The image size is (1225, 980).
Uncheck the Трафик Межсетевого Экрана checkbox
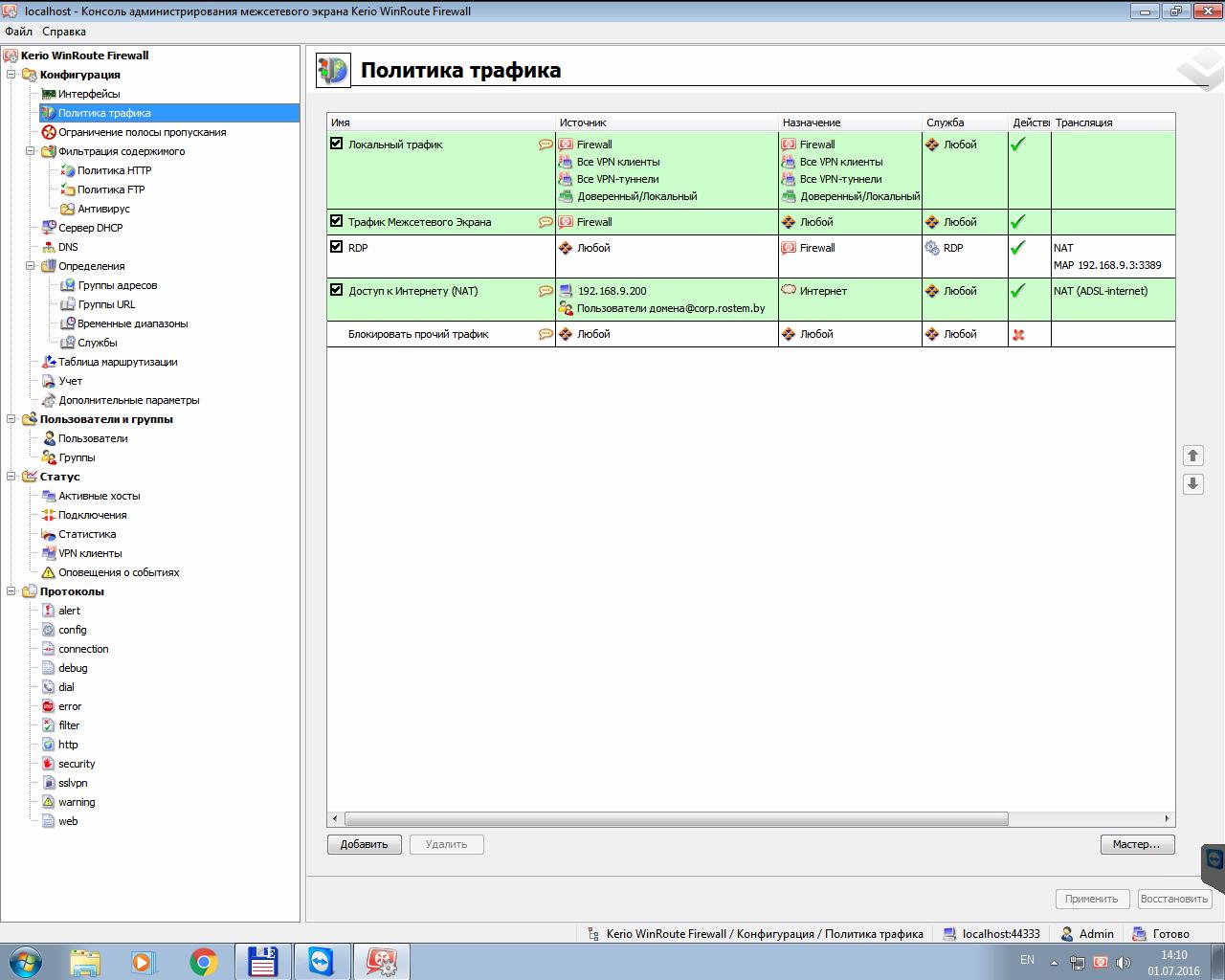click(x=336, y=221)
